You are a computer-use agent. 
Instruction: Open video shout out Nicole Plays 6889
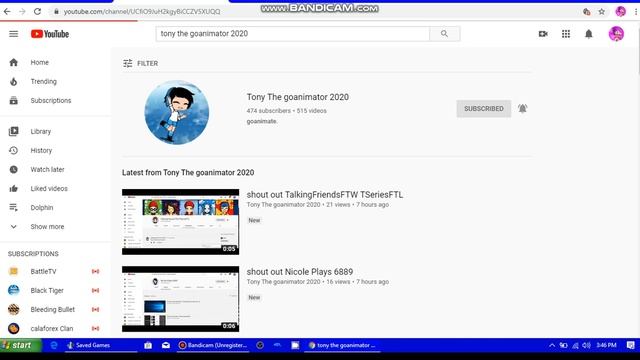pos(300,272)
